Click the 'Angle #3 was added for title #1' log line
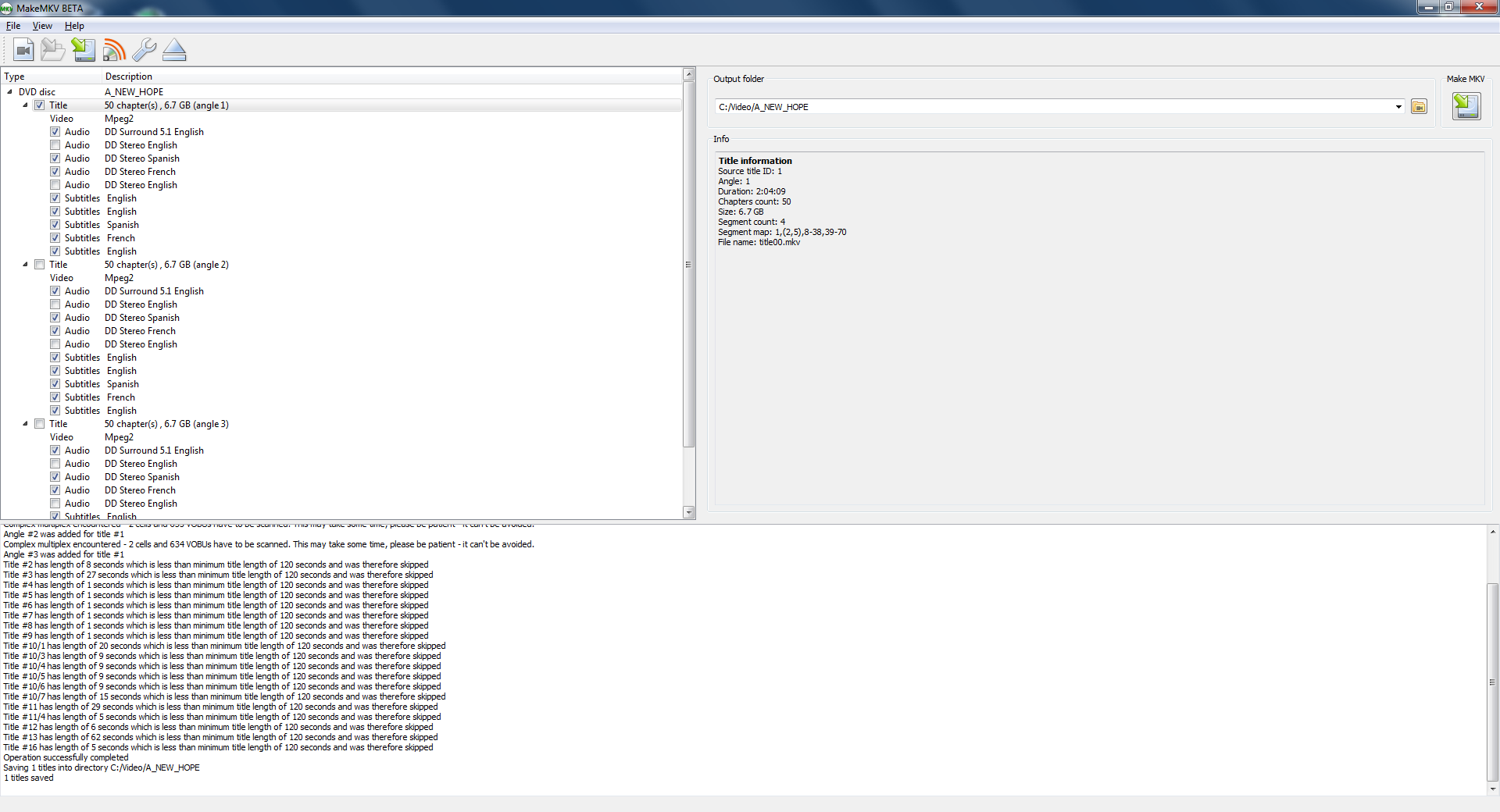This screenshot has height=812, width=1500. 64,554
